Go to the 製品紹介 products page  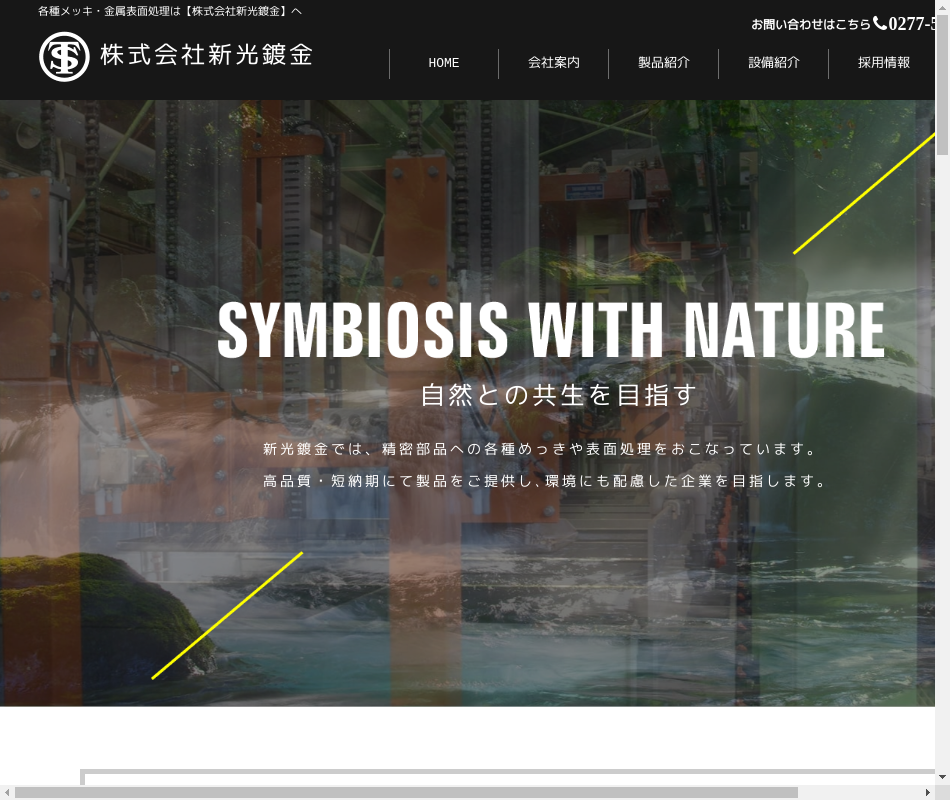point(663,63)
